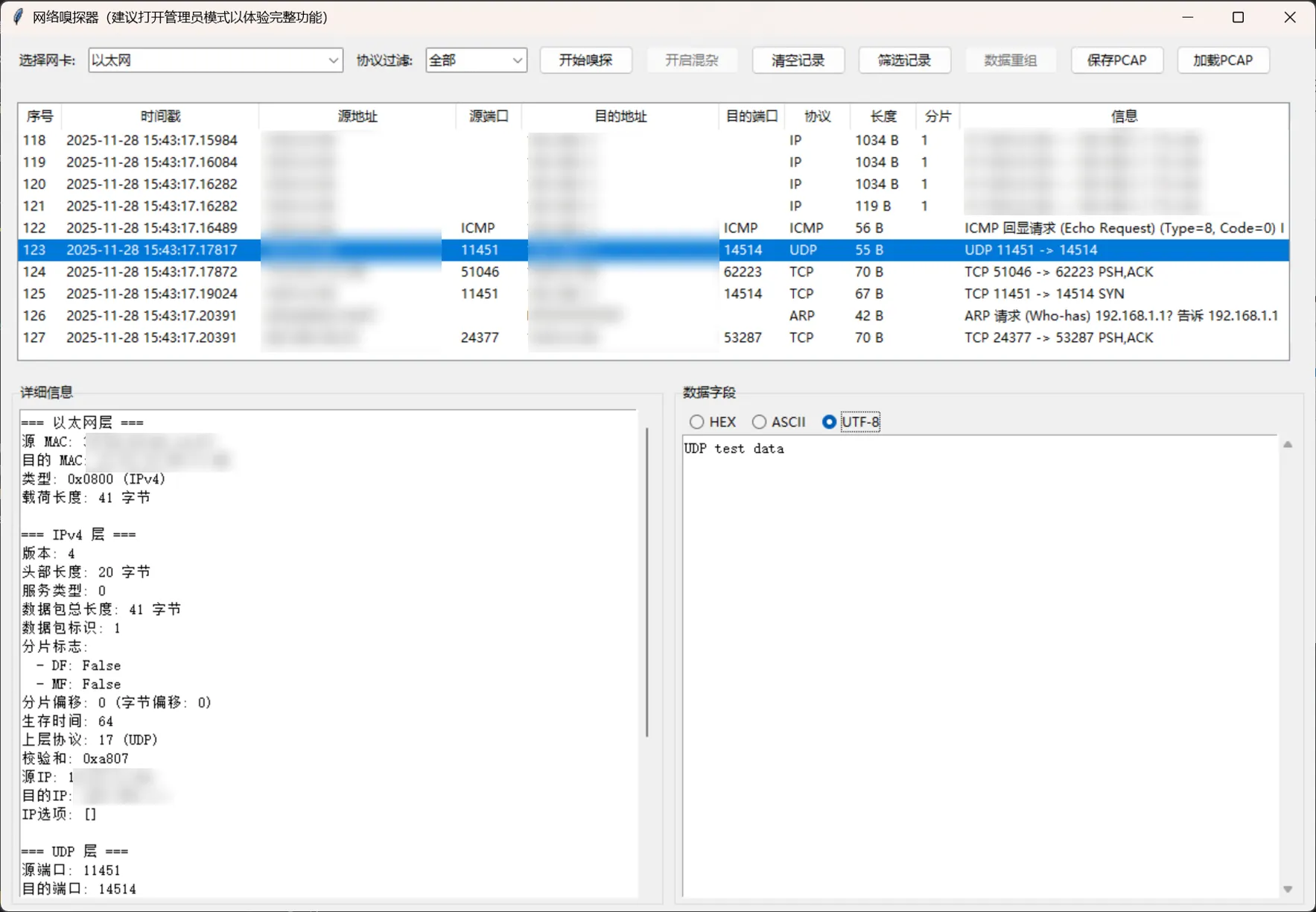Viewport: 1316px width, 912px height.
Task: Close the network sniffer window
Action: coord(1289,17)
